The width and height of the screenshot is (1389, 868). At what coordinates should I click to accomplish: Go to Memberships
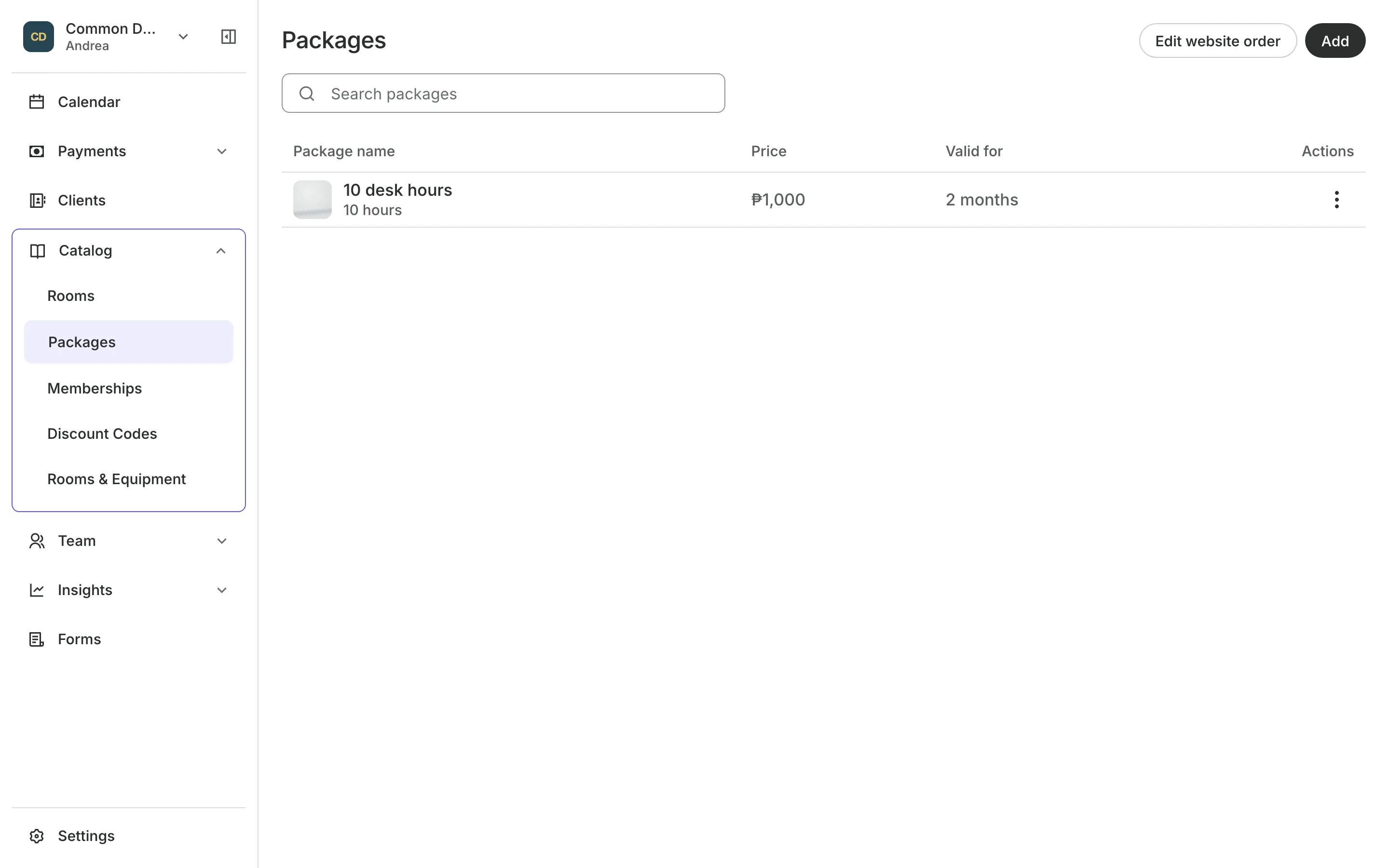95,389
